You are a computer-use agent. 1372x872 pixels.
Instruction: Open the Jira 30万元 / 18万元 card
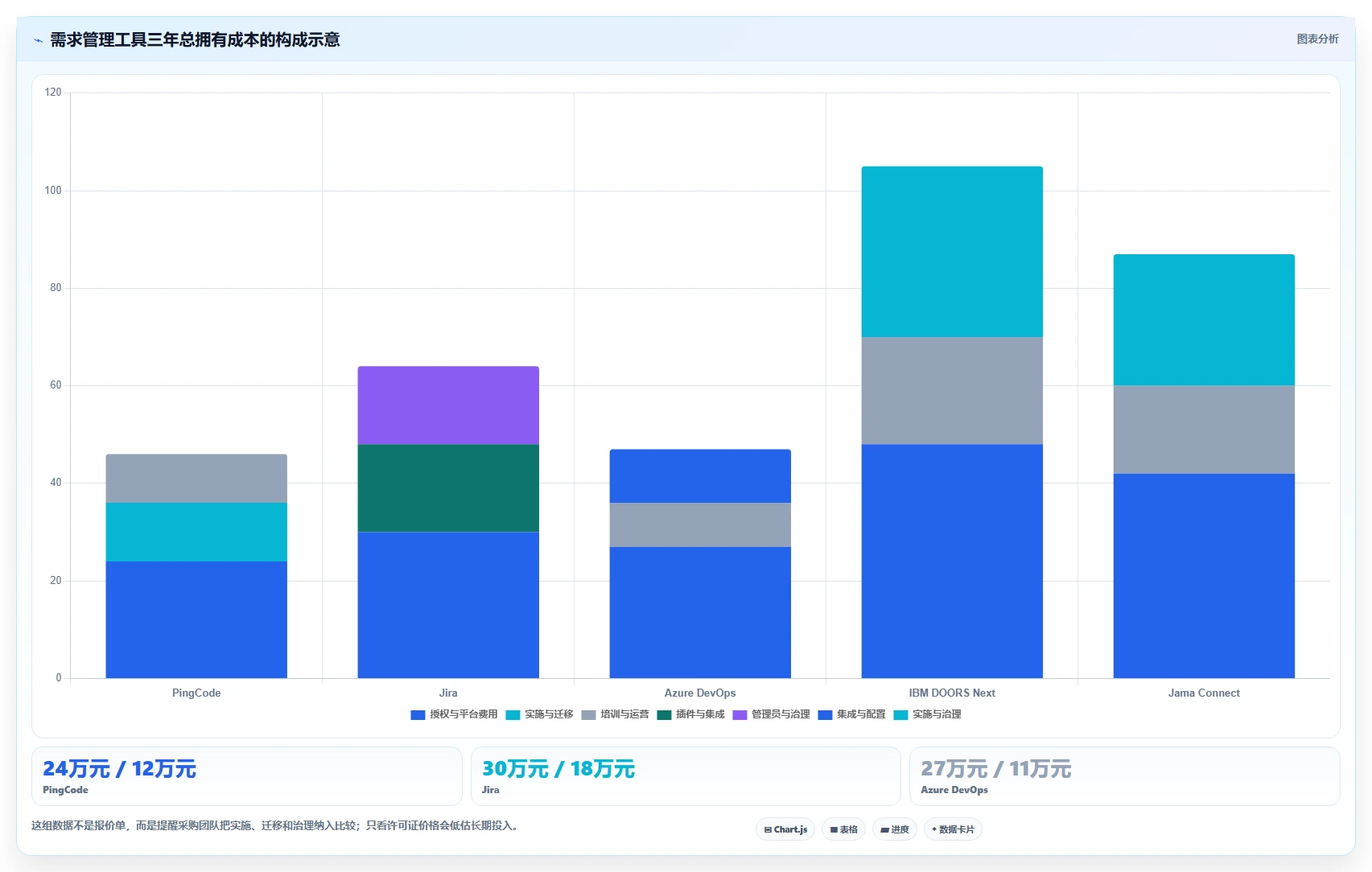click(686, 776)
